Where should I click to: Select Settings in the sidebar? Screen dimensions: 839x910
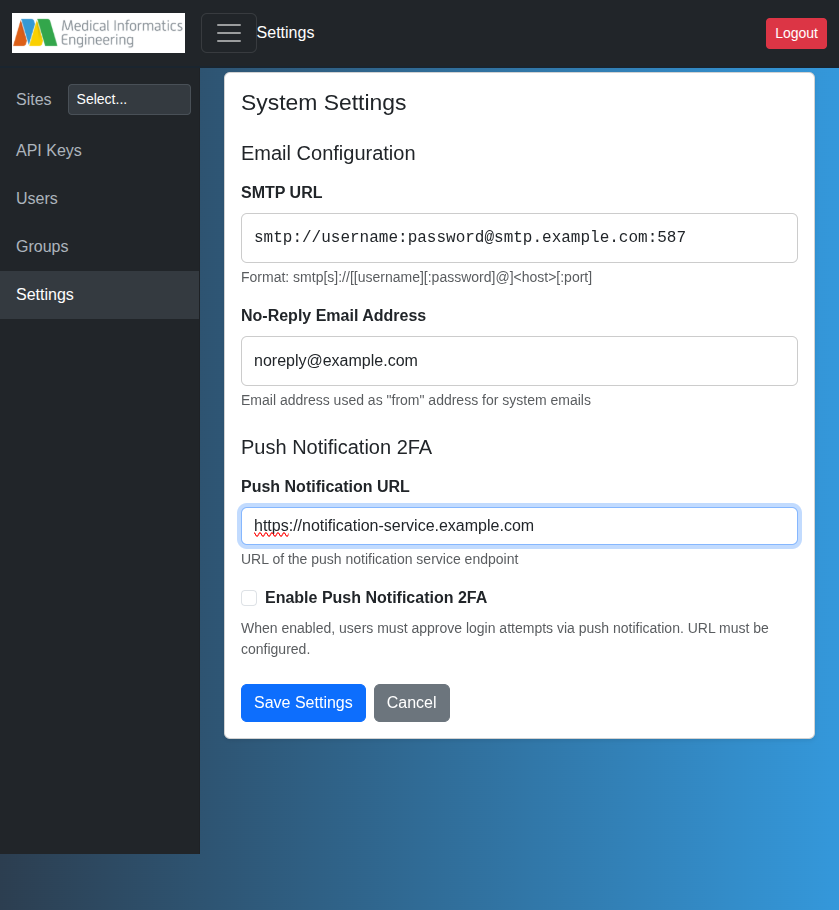coord(44,294)
